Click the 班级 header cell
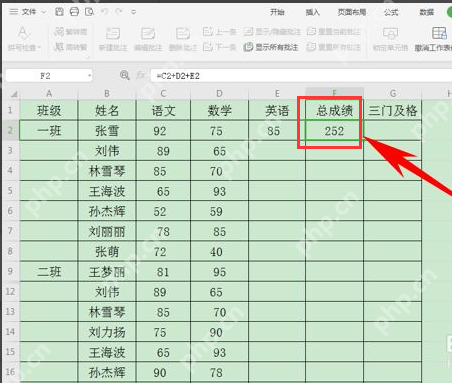This screenshot has width=452, height=383. [49, 110]
